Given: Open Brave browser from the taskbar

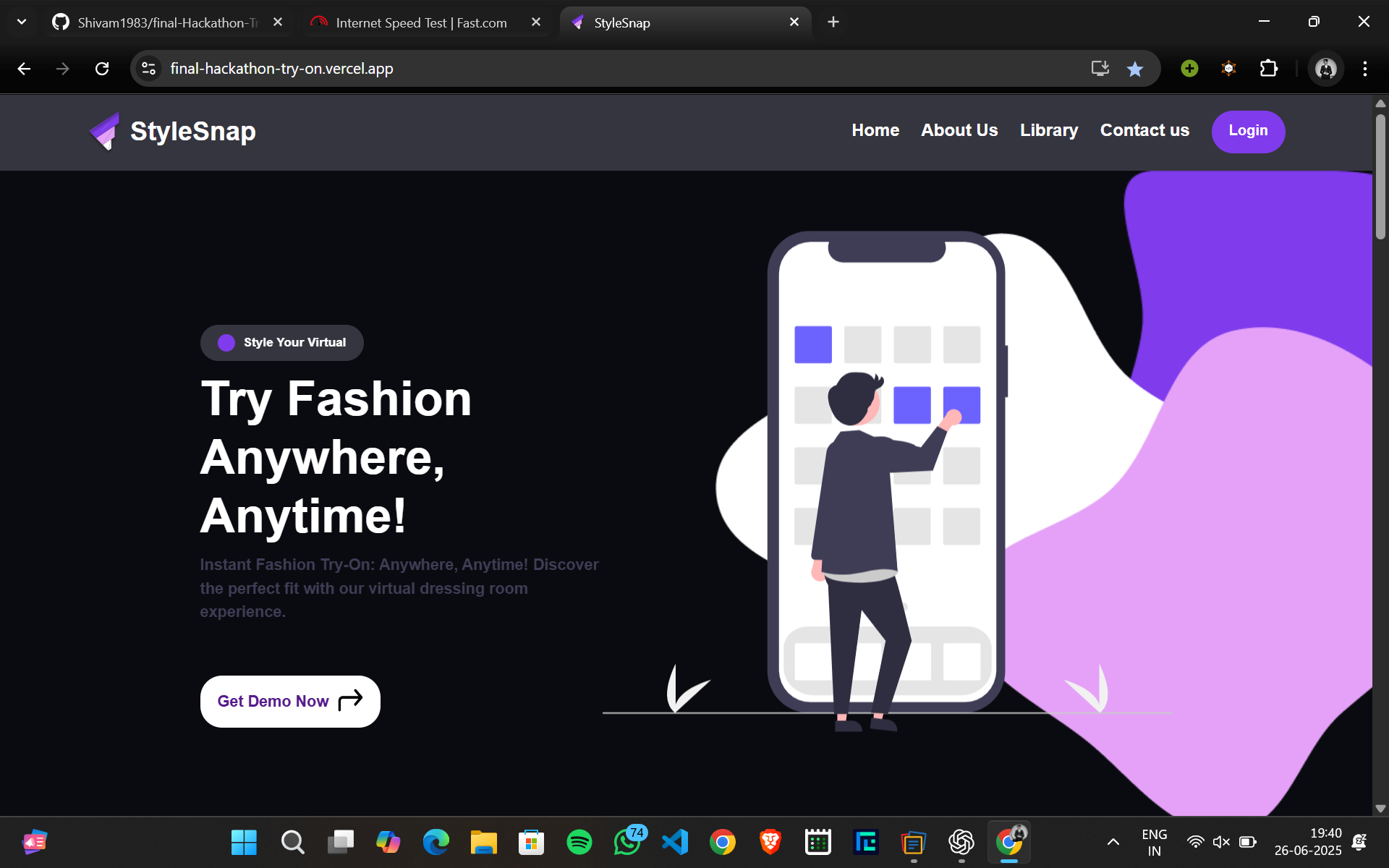Looking at the screenshot, I should coord(770,842).
